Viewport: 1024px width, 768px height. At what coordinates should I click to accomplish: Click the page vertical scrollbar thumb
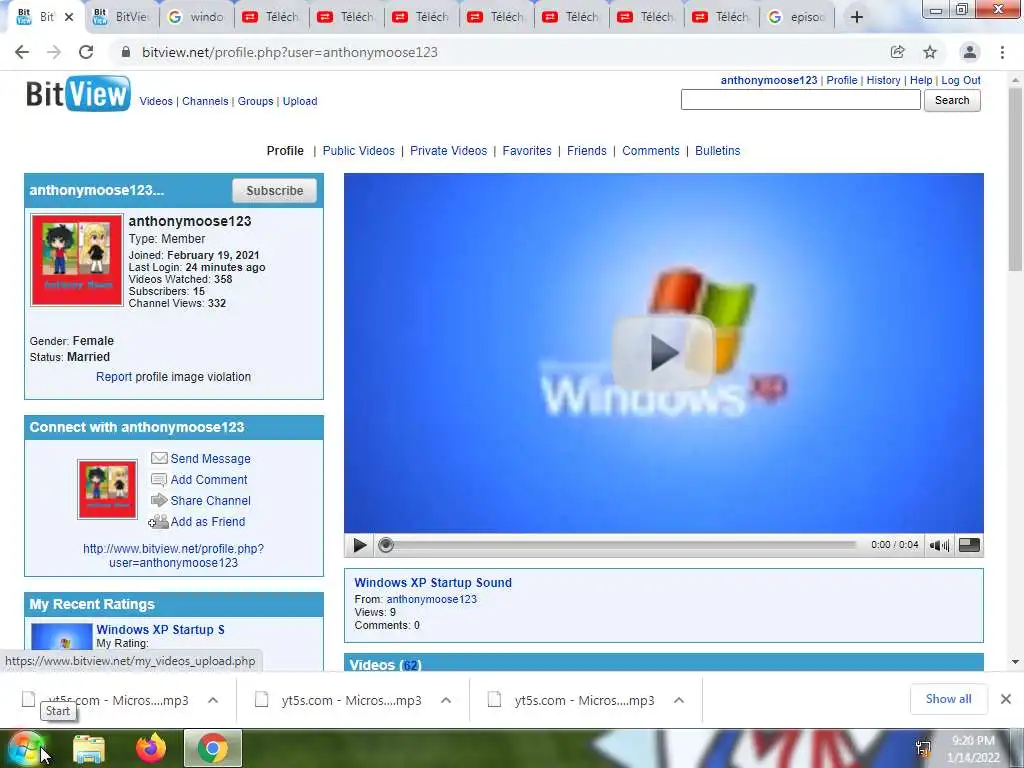click(x=1015, y=180)
